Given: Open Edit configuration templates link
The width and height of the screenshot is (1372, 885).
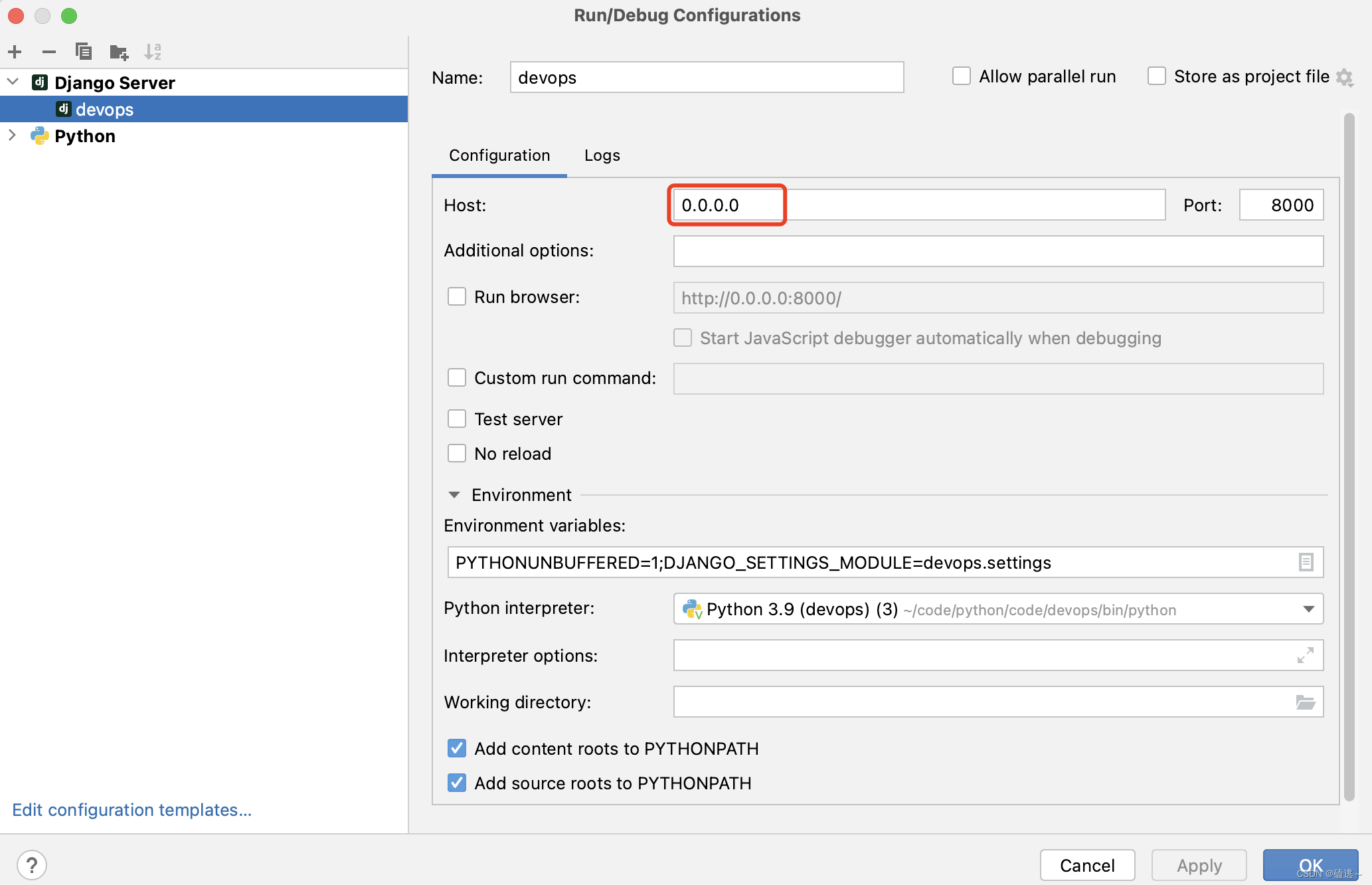Looking at the screenshot, I should click(131, 810).
